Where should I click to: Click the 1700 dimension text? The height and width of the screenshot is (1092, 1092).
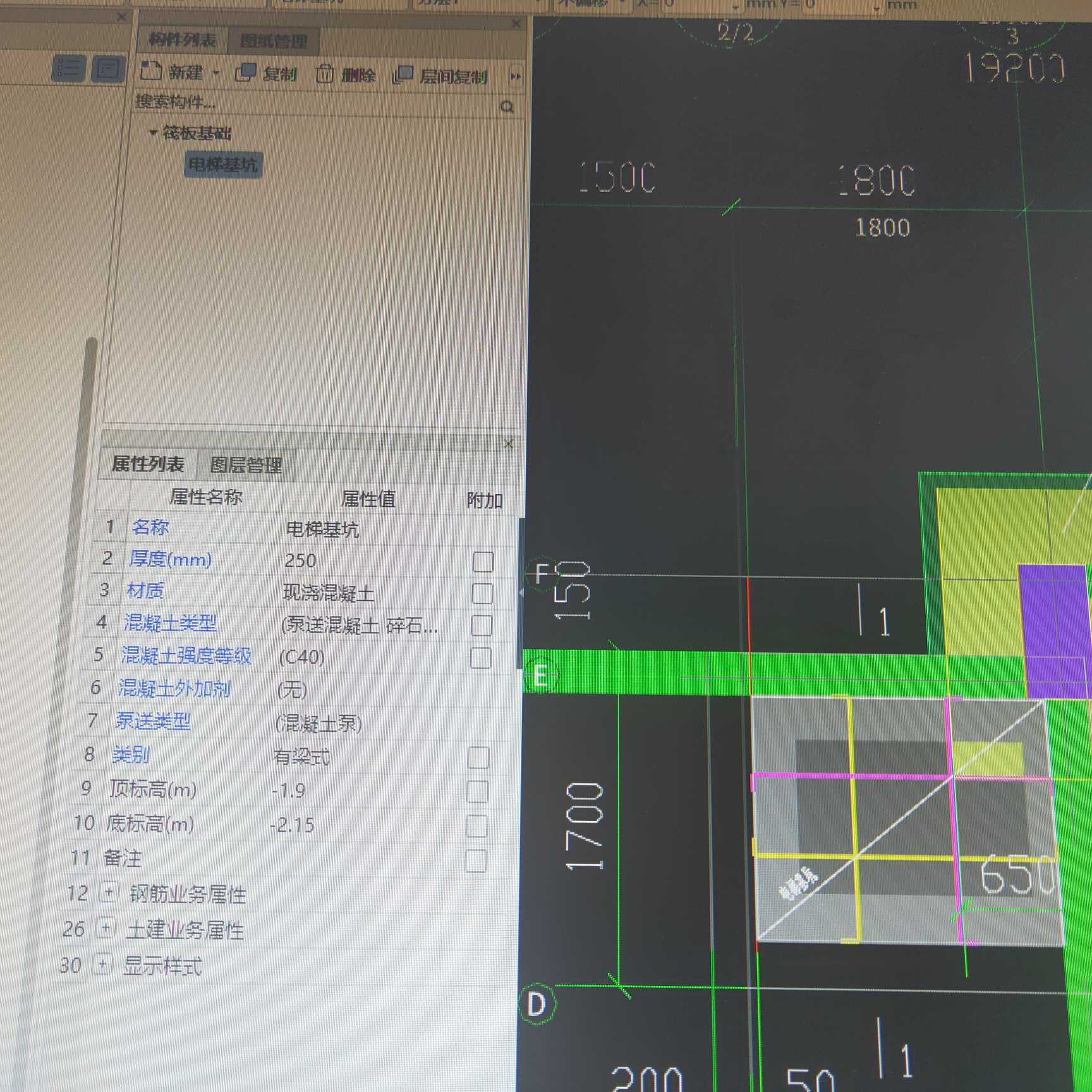coord(585,826)
